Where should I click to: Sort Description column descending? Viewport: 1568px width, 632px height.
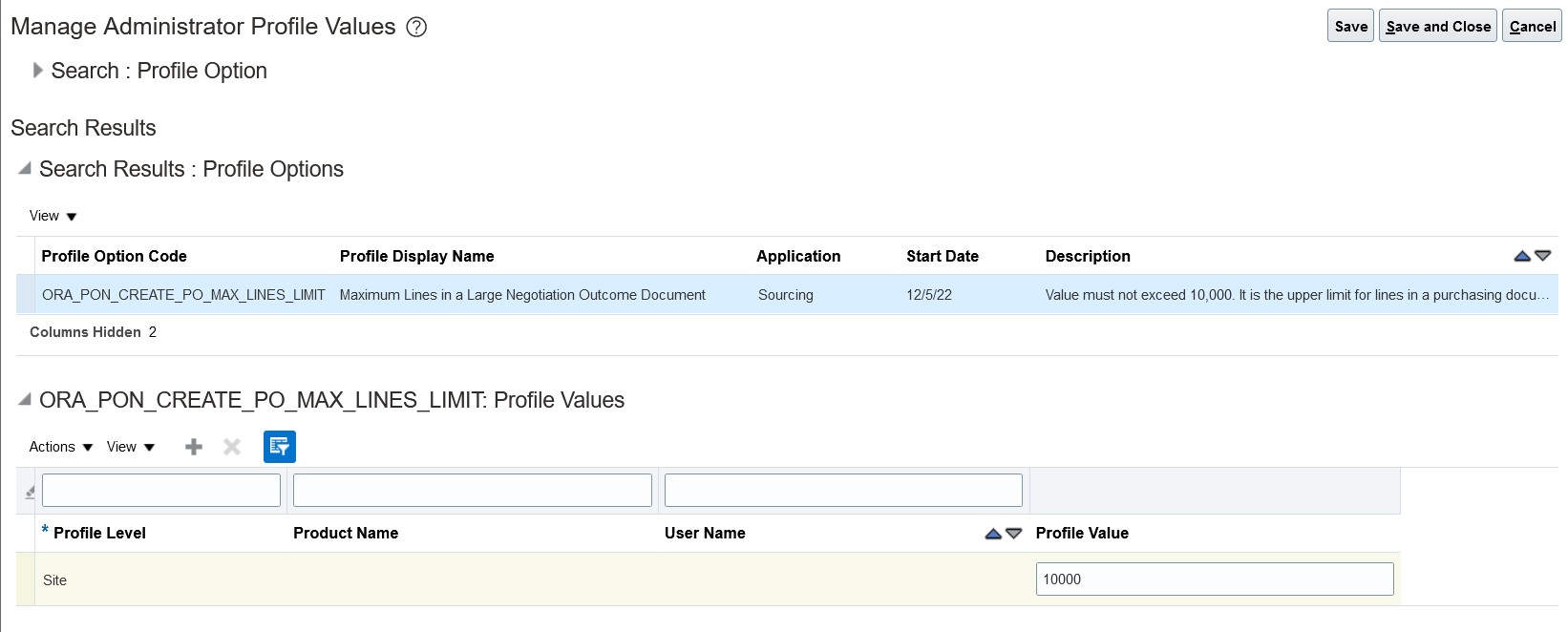point(1542,256)
